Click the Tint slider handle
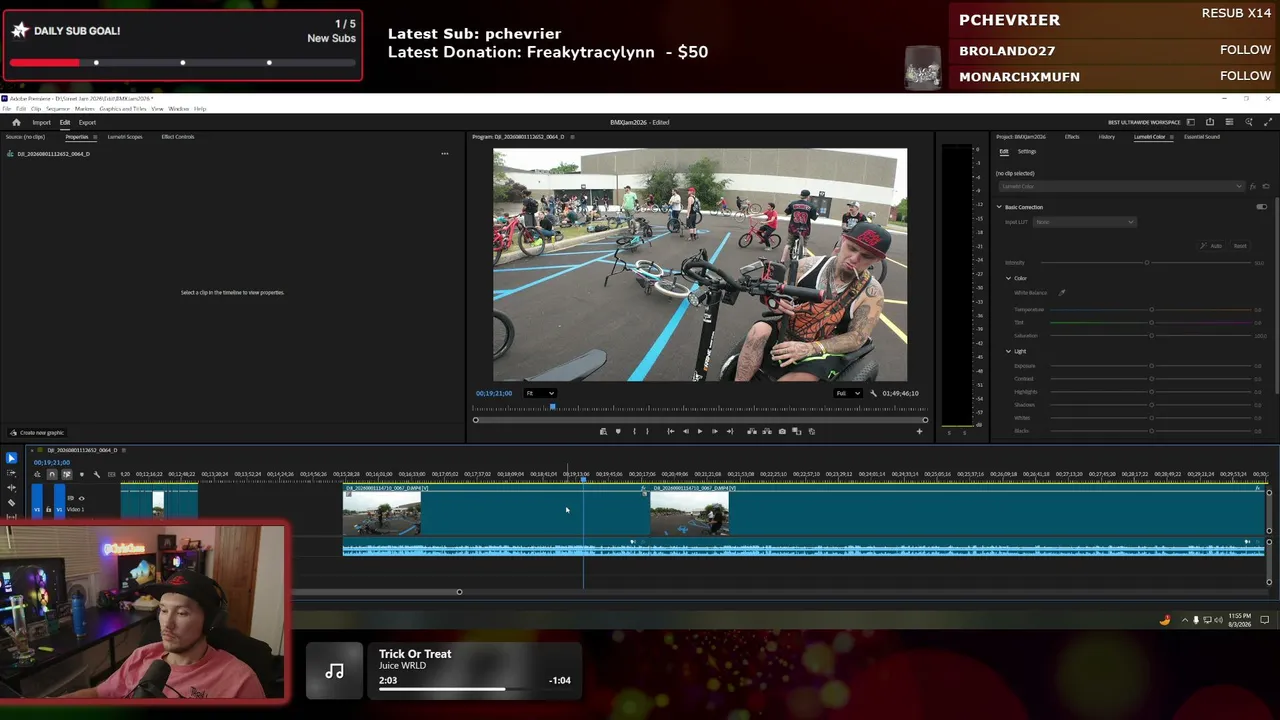The width and height of the screenshot is (1280, 720). pyautogui.click(x=1151, y=323)
